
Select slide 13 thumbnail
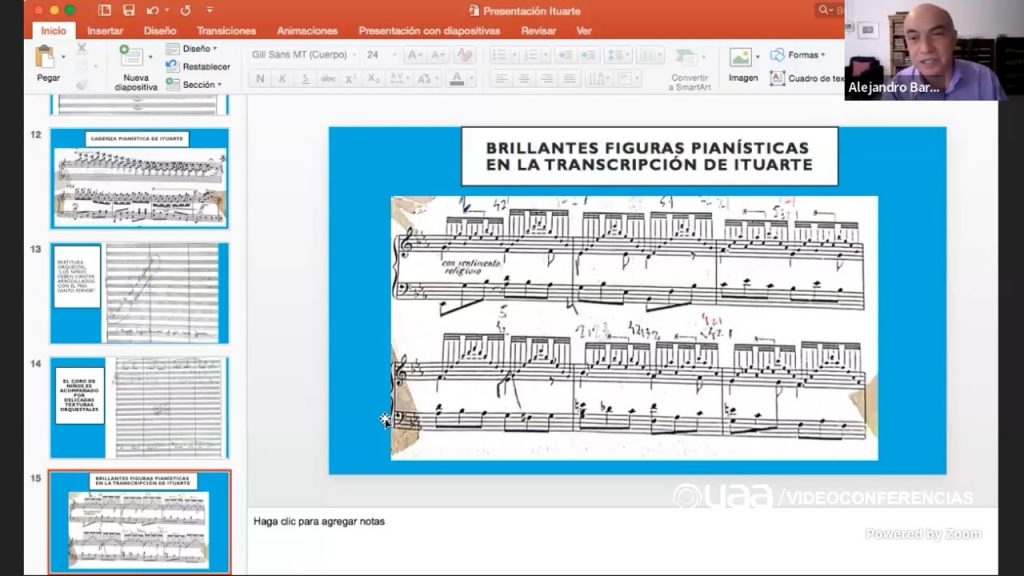(x=140, y=293)
